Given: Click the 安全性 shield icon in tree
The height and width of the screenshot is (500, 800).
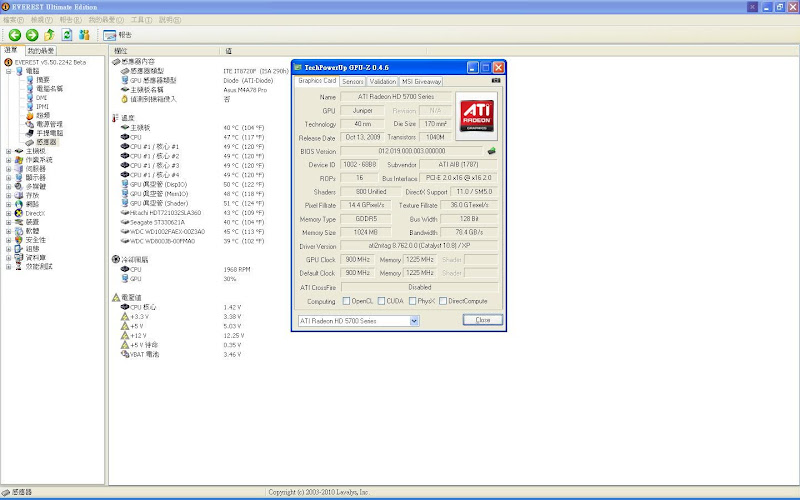Looking at the screenshot, I should click(x=19, y=240).
